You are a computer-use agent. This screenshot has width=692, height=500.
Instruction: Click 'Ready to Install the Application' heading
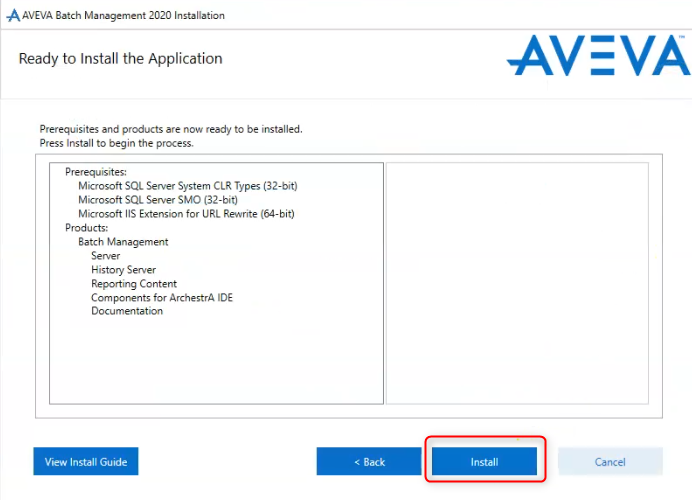[120, 59]
